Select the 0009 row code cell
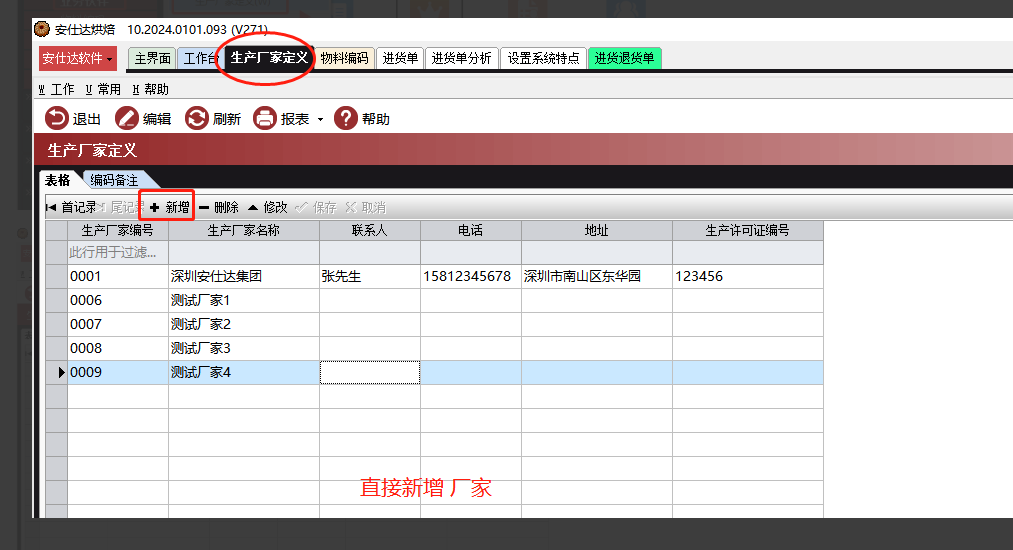 click(x=118, y=372)
